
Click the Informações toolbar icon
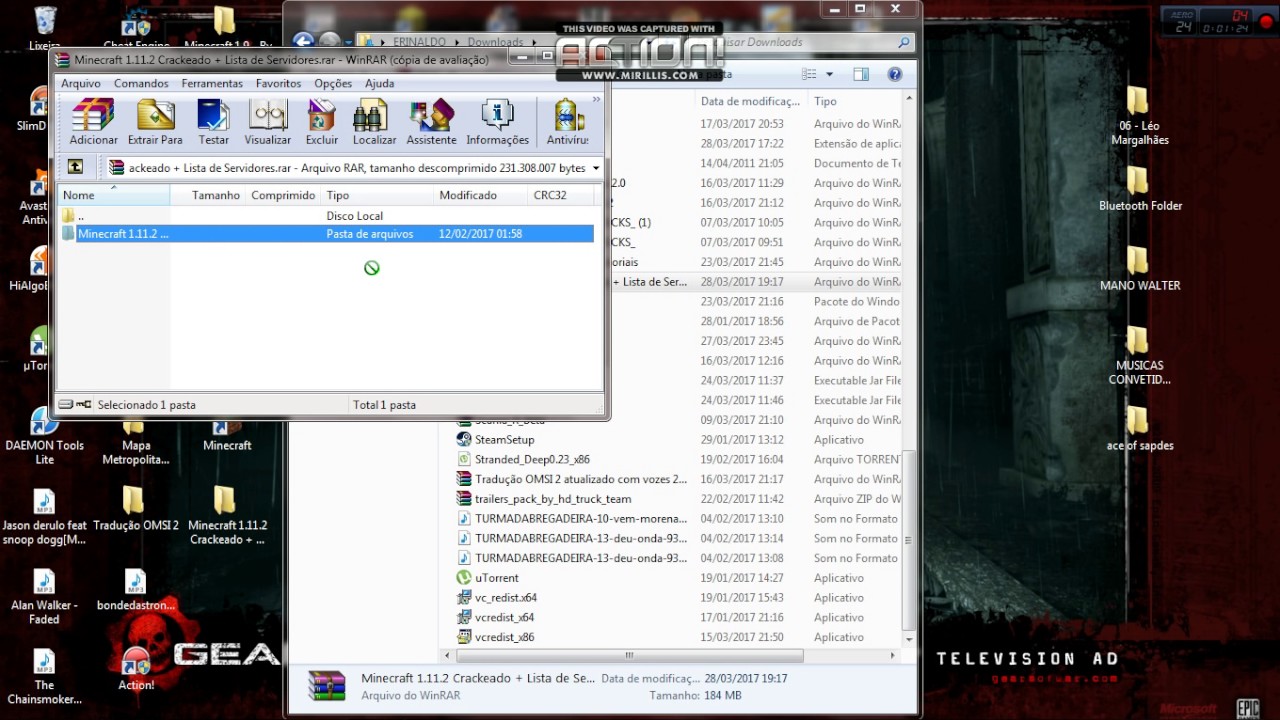pos(497,122)
